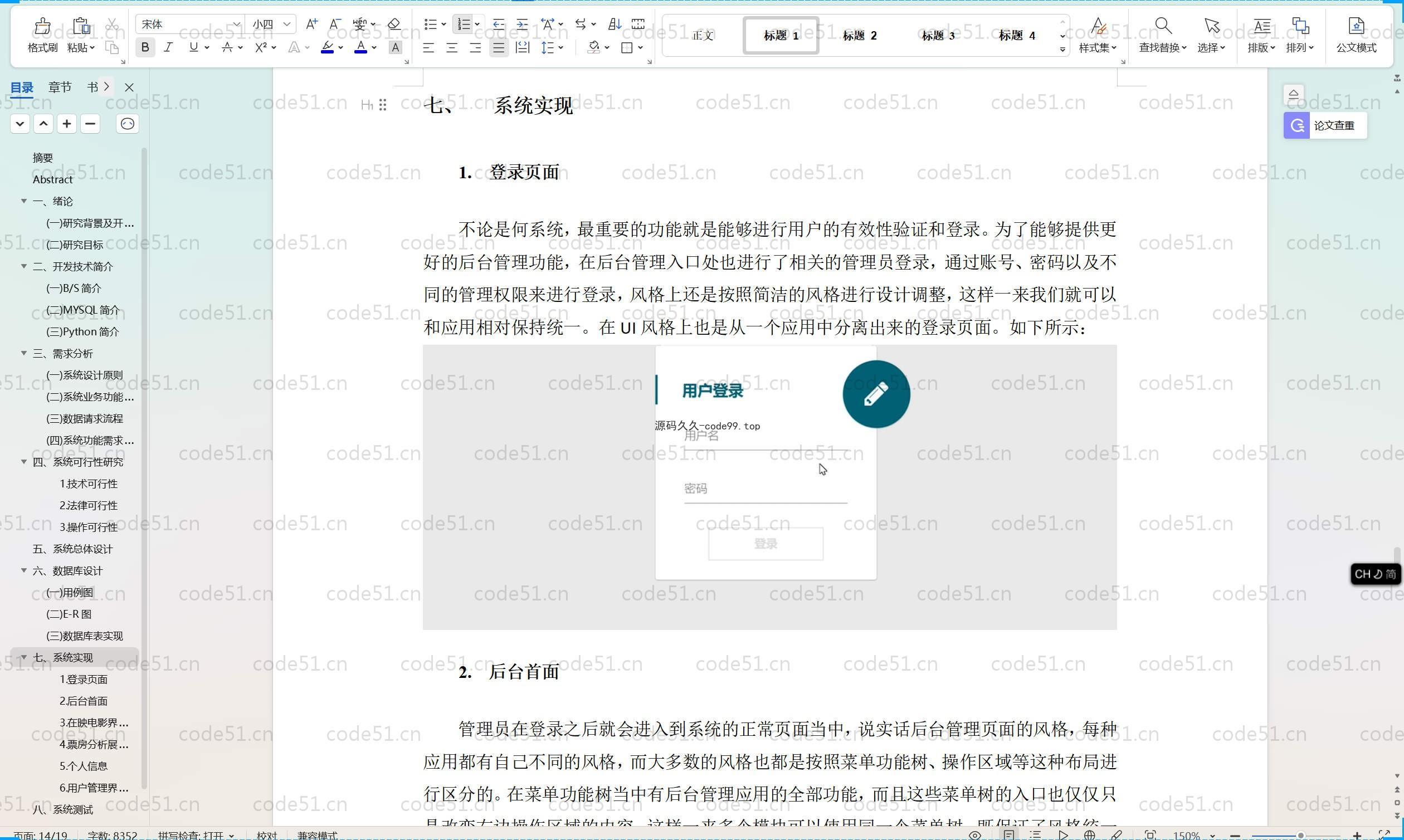Click the font color A swatch
The image size is (1404, 840).
point(360,47)
